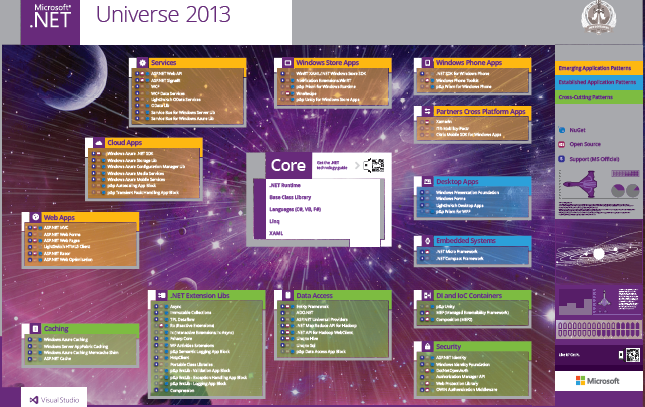
Task: Click the Support (MS Official) legend icon
Action: [x=562, y=159]
